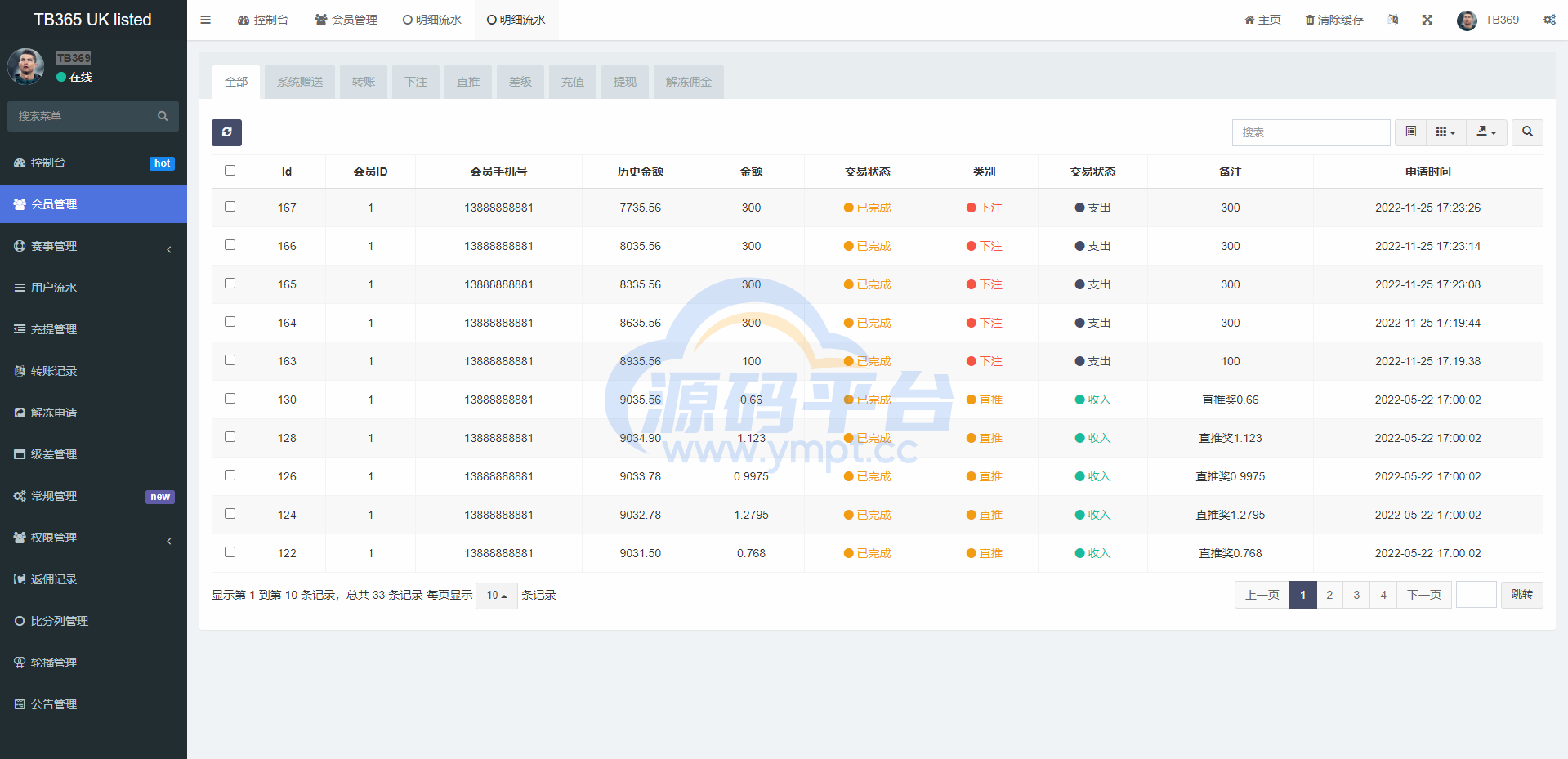Image resolution: width=1568 pixels, height=759 pixels.
Task: Click 清除缓存 clear cache in header
Action: pyautogui.click(x=1334, y=20)
